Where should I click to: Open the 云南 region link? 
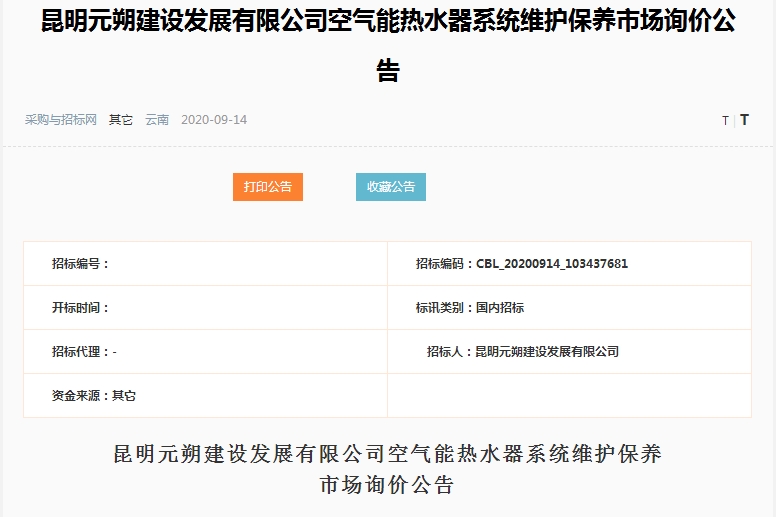pyautogui.click(x=157, y=120)
